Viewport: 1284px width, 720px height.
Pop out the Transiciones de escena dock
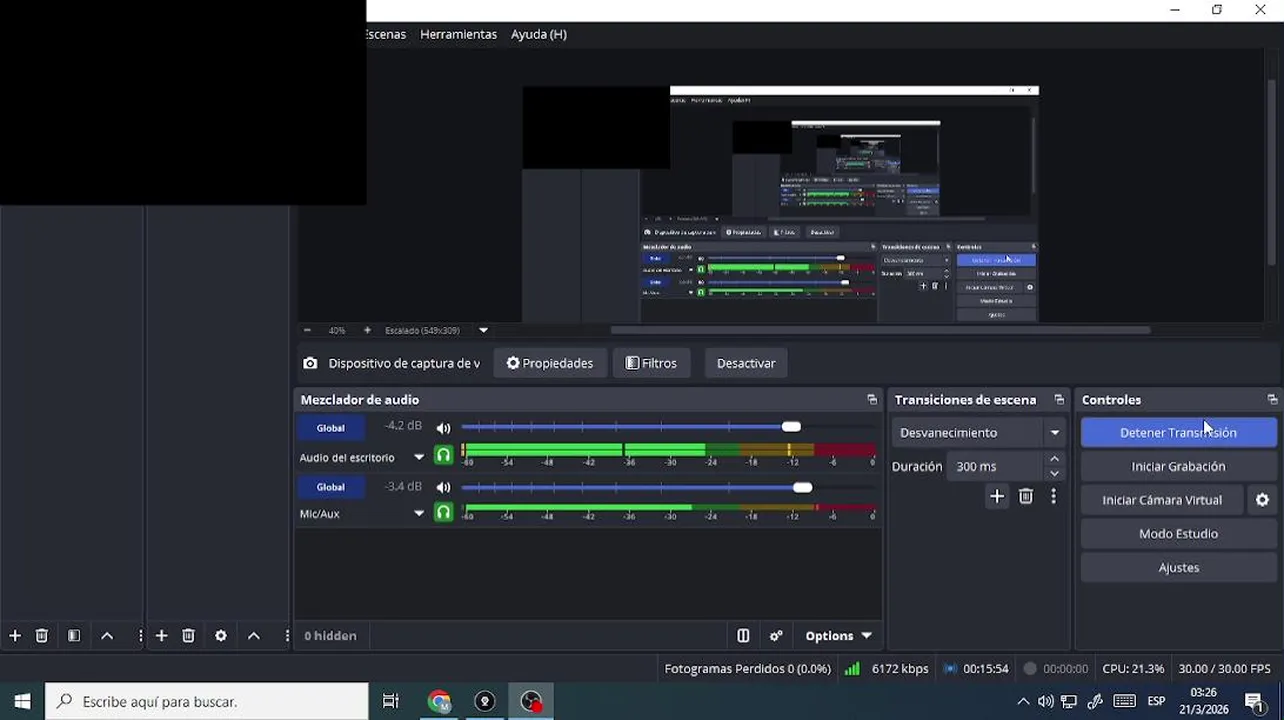point(1059,400)
